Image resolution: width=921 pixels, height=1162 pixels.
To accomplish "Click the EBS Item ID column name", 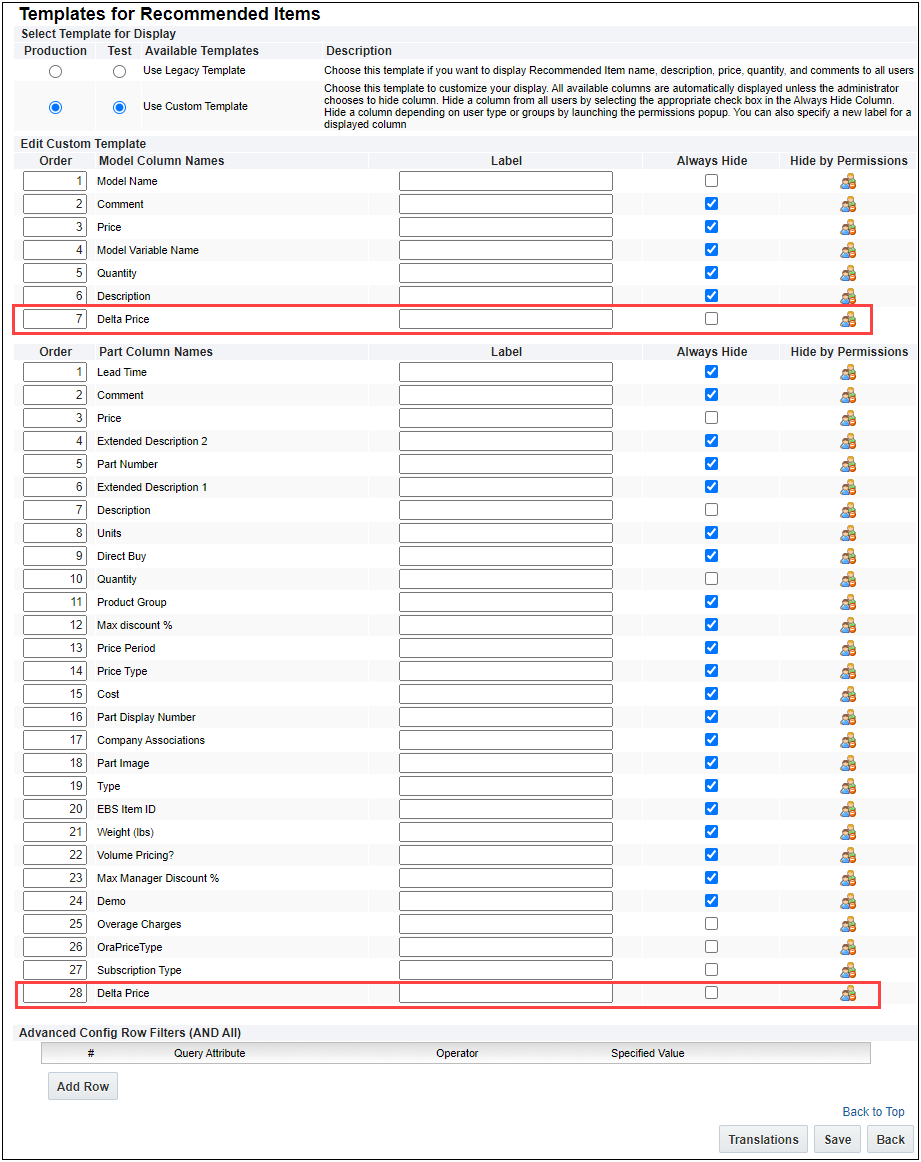I will 127,809.
